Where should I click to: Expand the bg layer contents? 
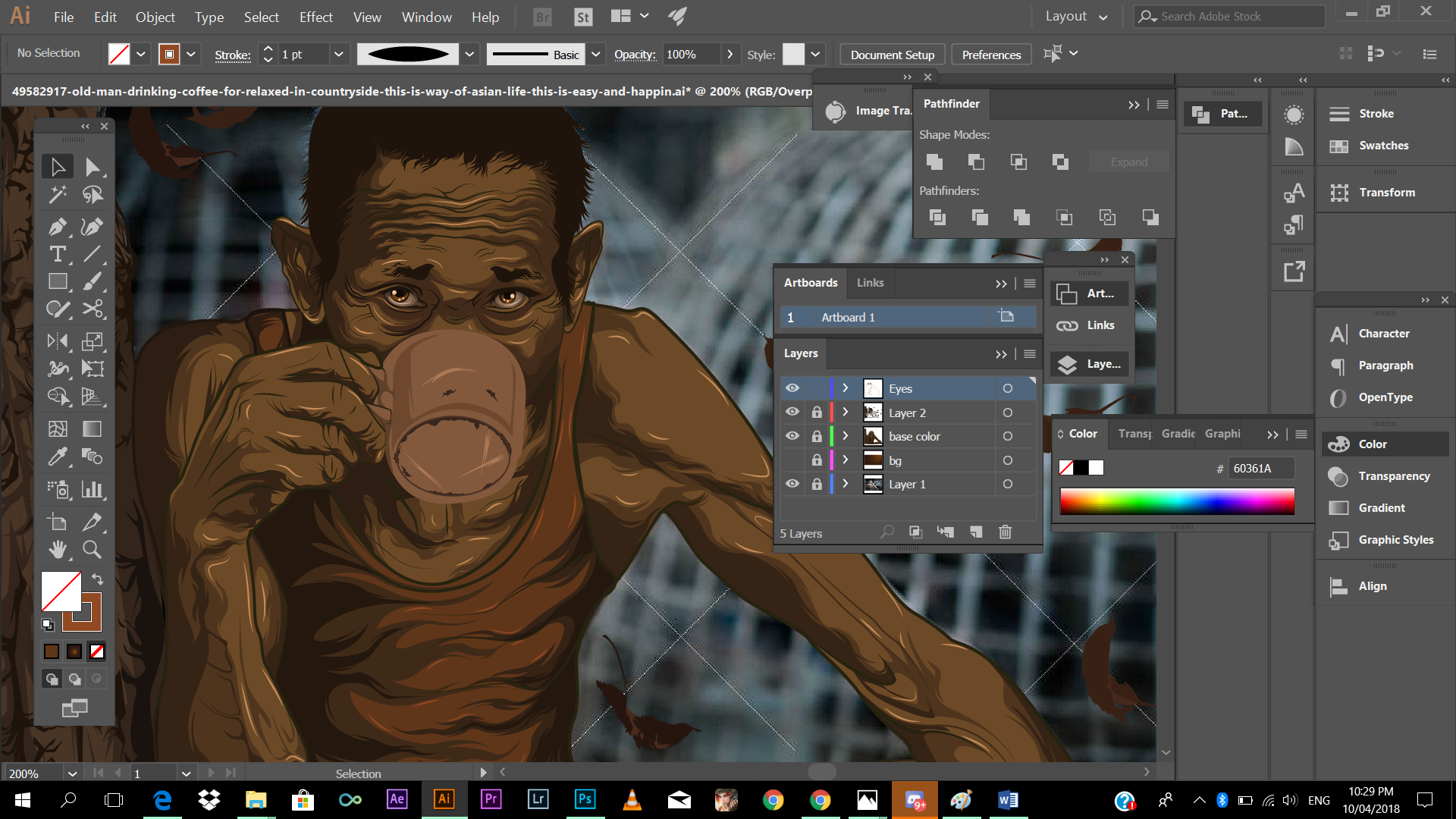point(846,460)
